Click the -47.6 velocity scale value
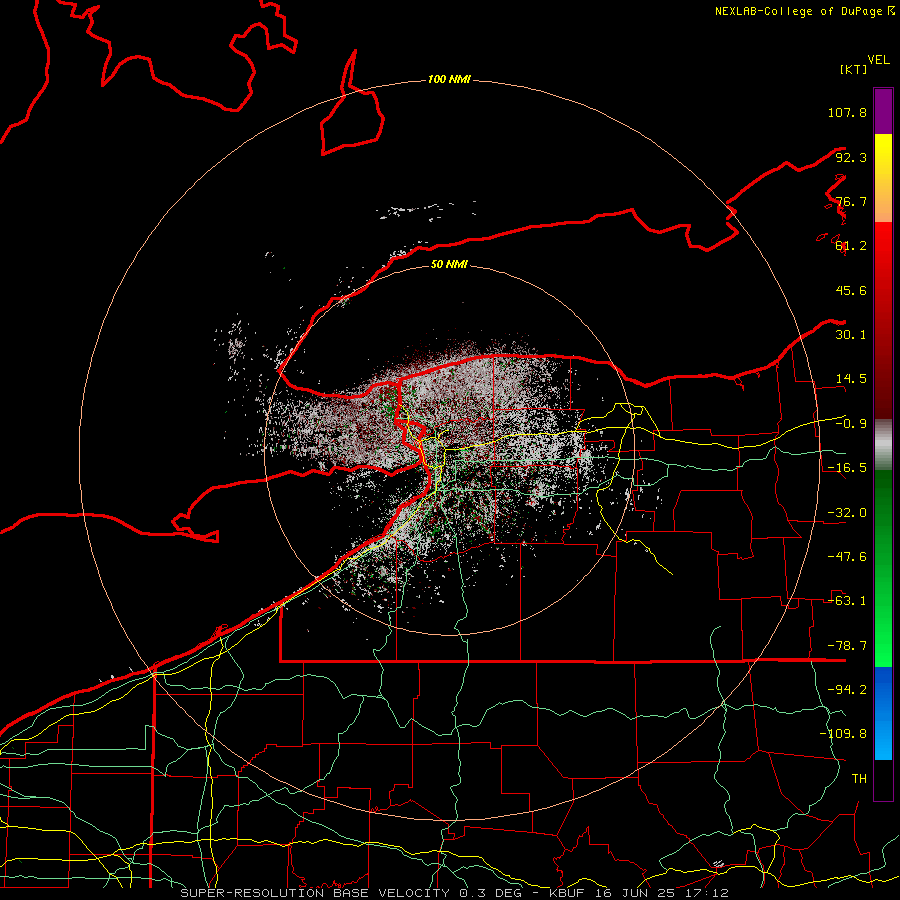The image size is (900, 900). (x=847, y=557)
